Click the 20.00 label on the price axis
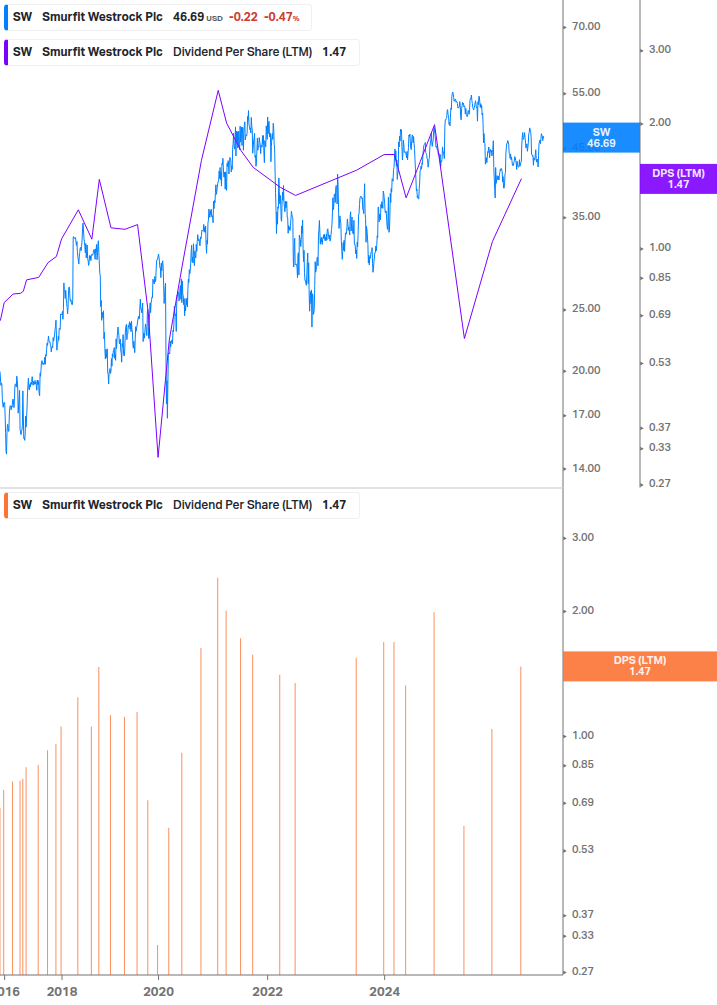Screen dimensions: 717x1005 pyautogui.click(x=586, y=370)
